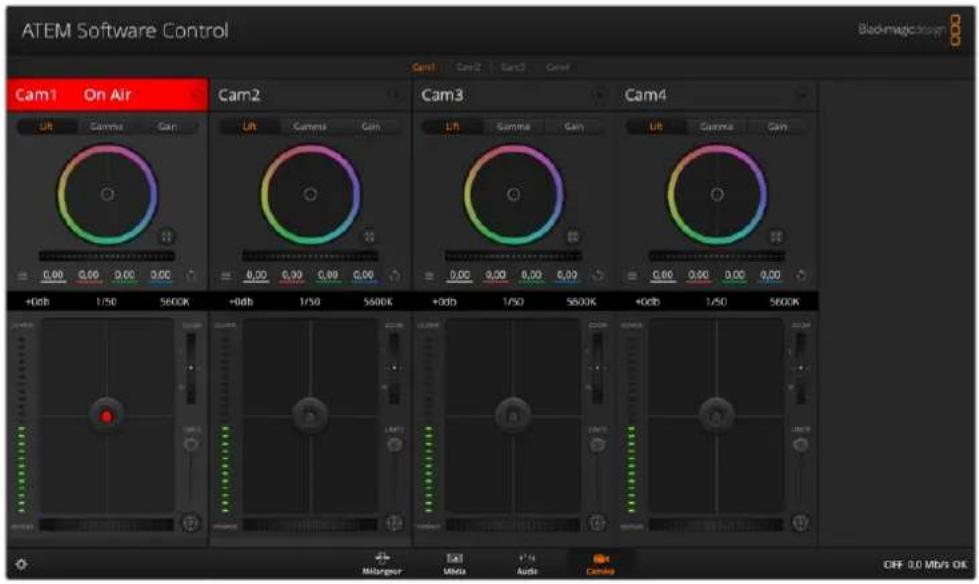This screenshot has height=584, width=979.
Task: Switch to the Média page
Action: pos(455,563)
